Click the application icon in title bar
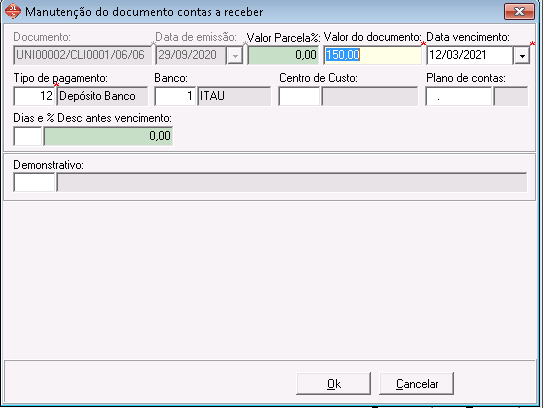The image size is (543, 408). [x=13, y=11]
